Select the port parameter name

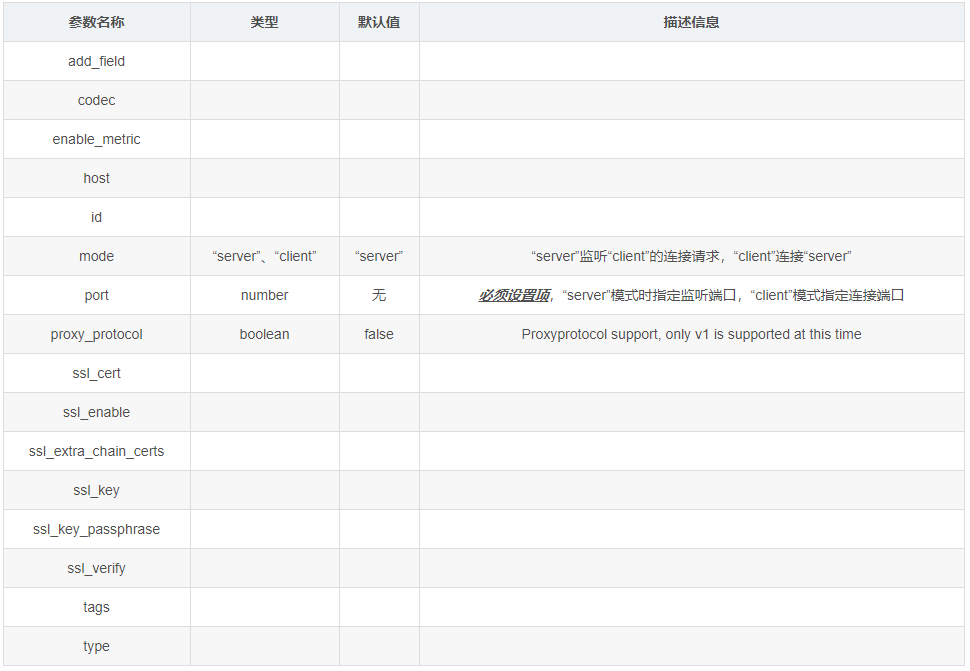[x=97, y=296]
